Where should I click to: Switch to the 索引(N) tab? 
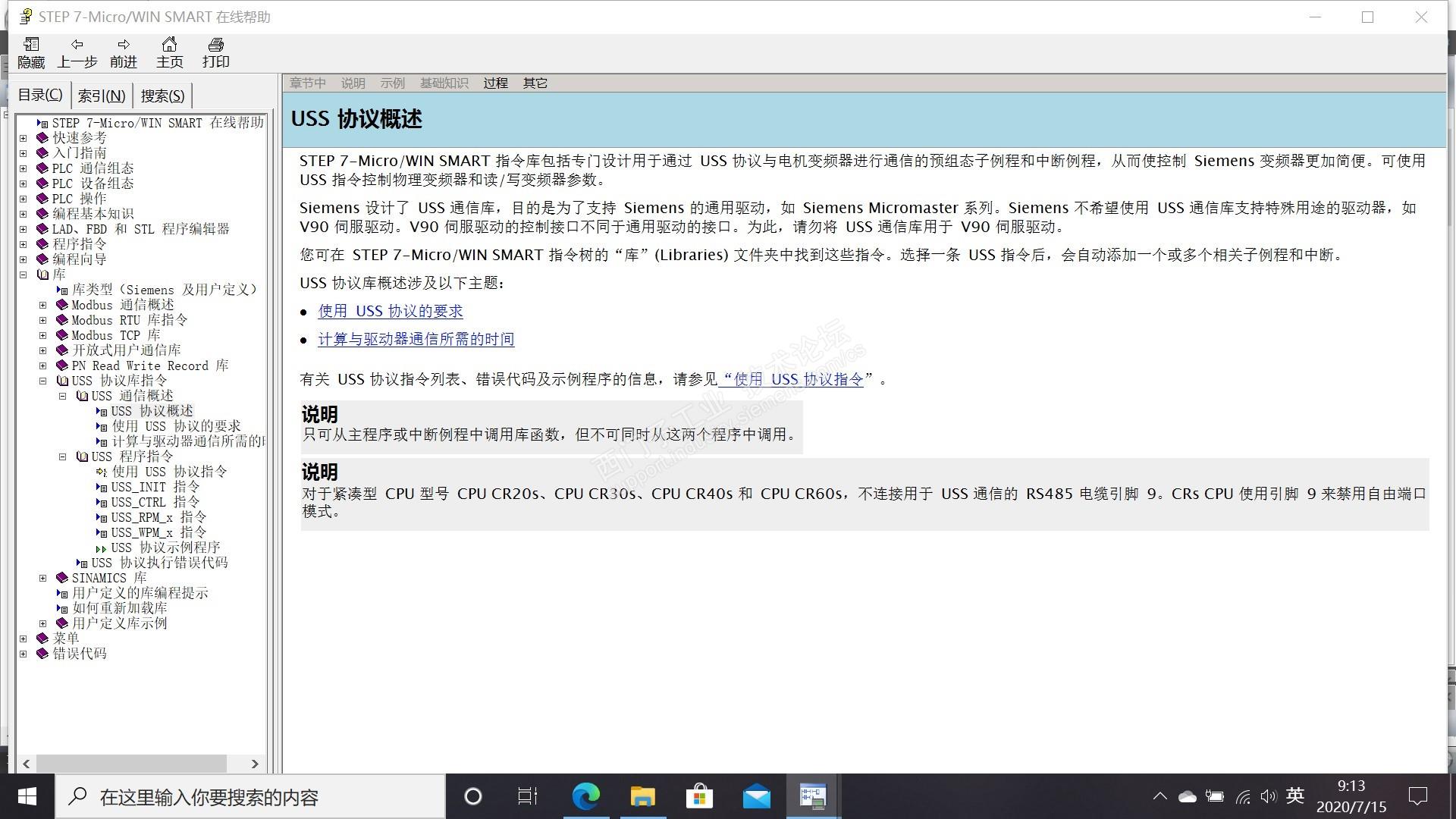102,96
